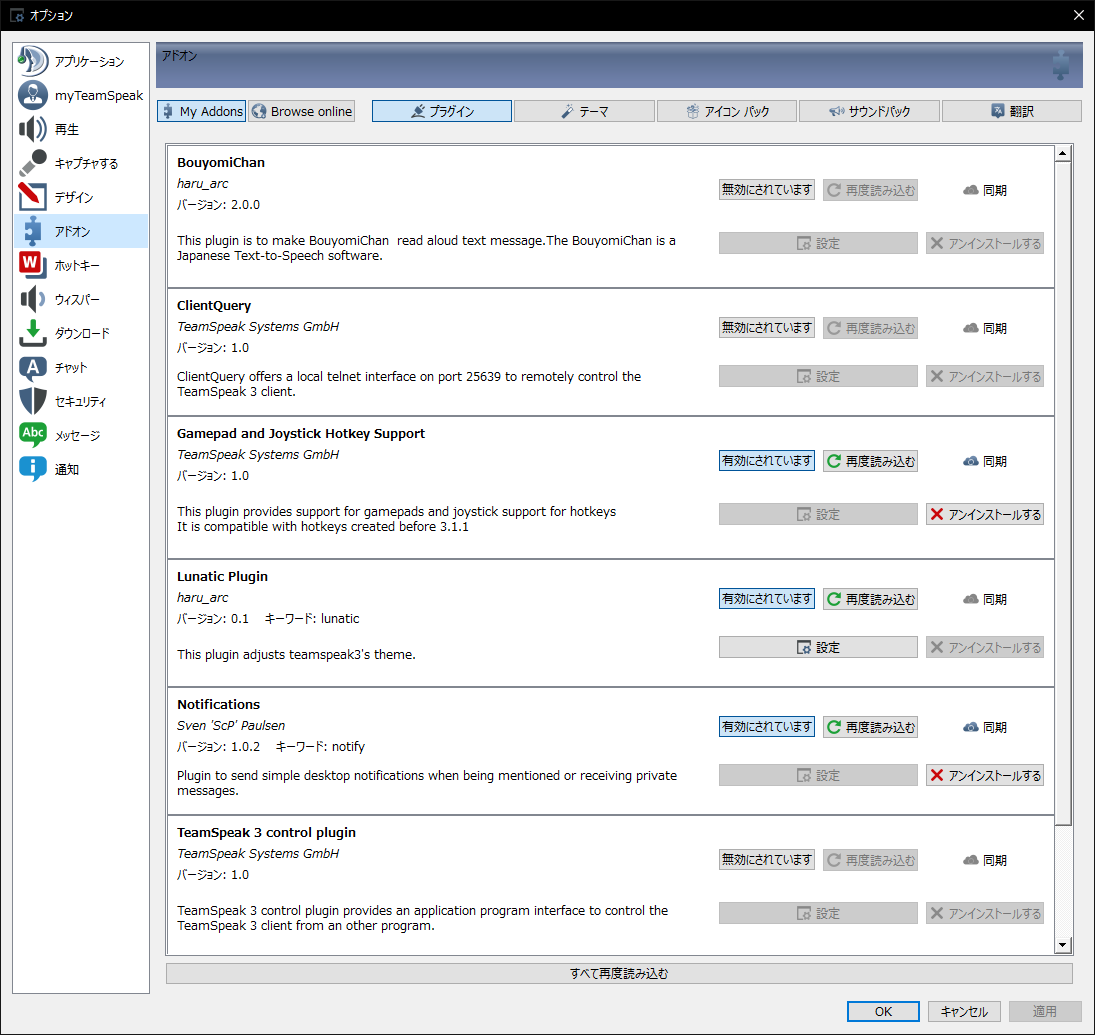Open 再生 playback speaker icon
Screen dimensions: 1095x1035
pos(33,129)
